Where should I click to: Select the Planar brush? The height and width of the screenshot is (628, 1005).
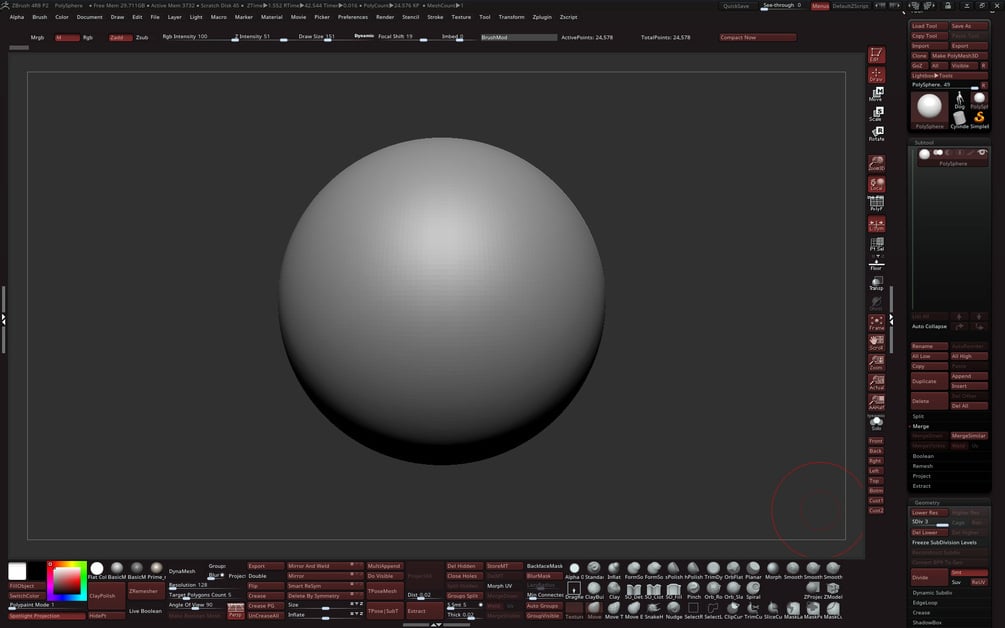tap(753, 570)
